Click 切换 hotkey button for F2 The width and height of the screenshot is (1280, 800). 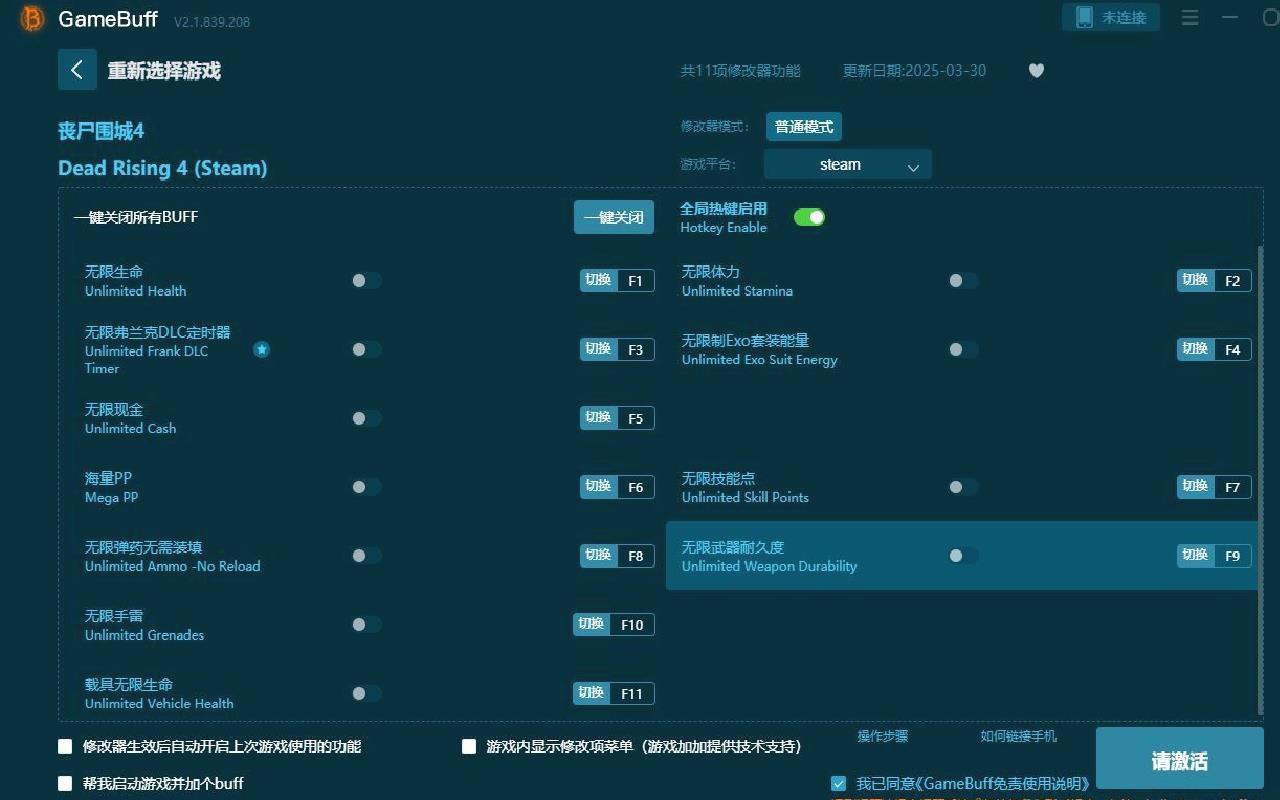tap(1195, 280)
